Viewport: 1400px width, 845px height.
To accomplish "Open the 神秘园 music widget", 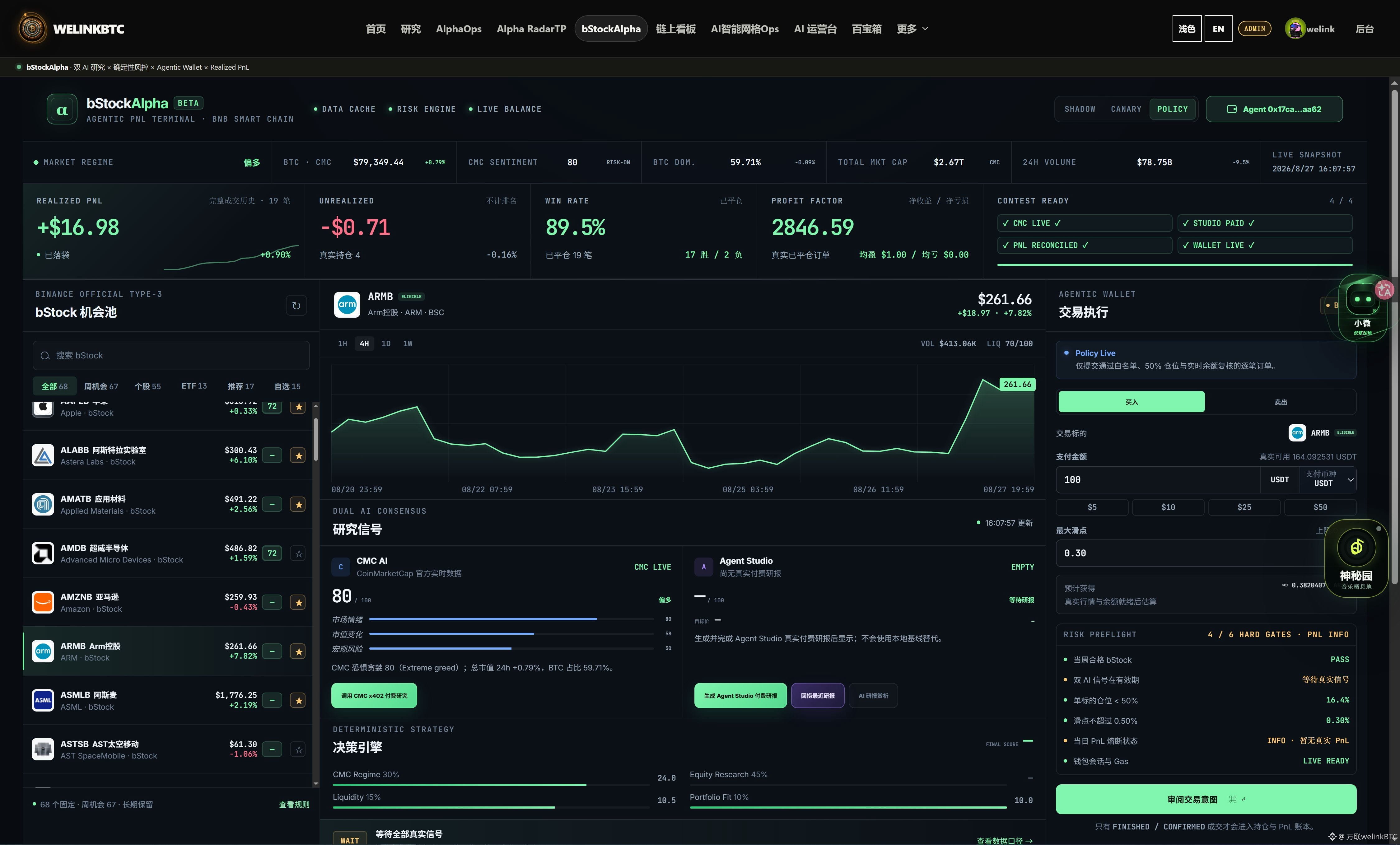I will pyautogui.click(x=1356, y=558).
